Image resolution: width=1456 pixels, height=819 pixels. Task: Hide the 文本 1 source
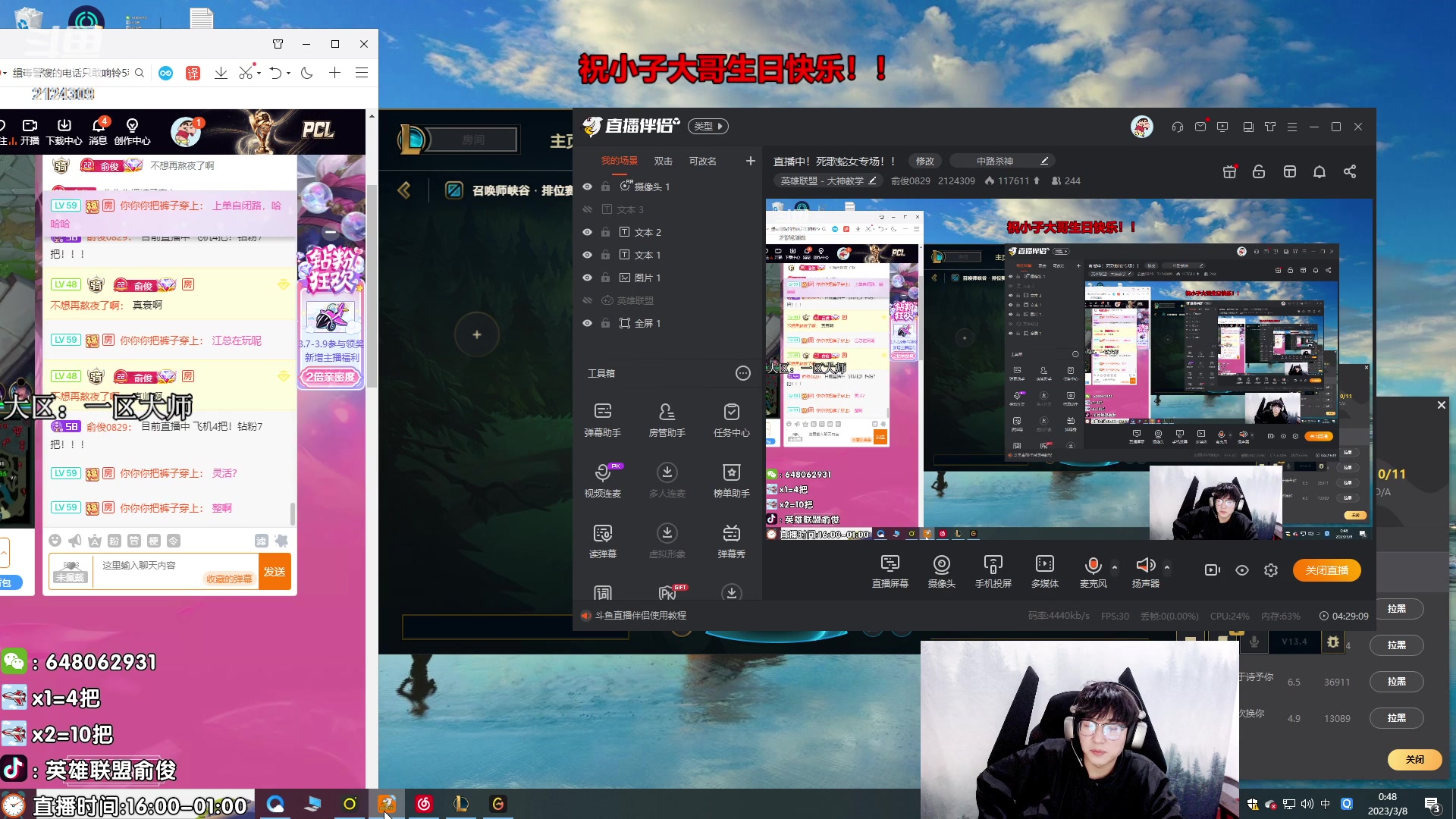pyautogui.click(x=587, y=255)
